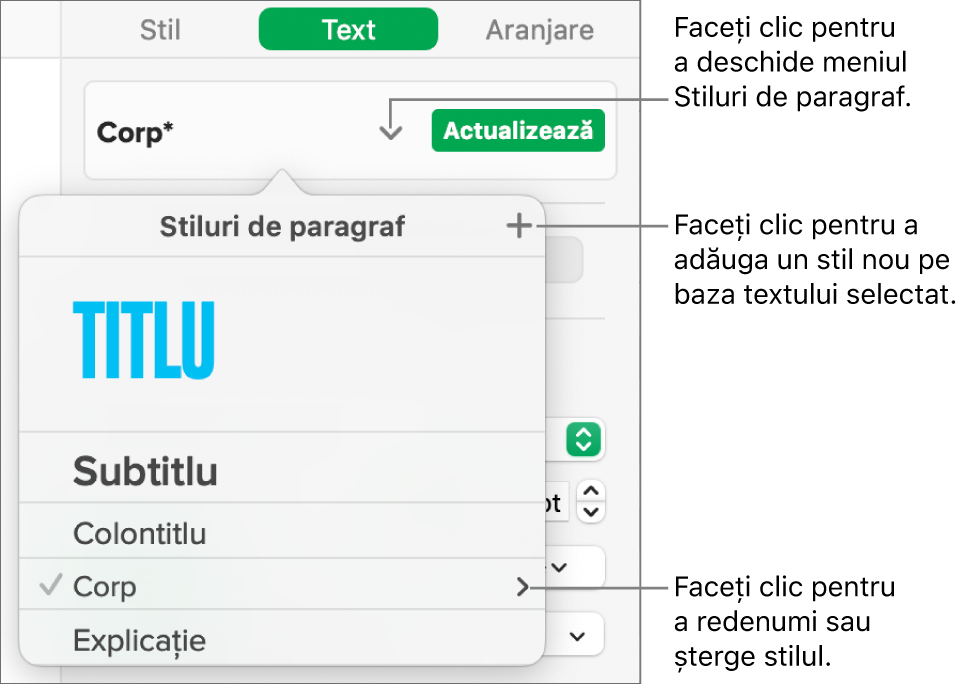Apply the TITLU paragraph style
The height and width of the screenshot is (684, 967).
282,344
